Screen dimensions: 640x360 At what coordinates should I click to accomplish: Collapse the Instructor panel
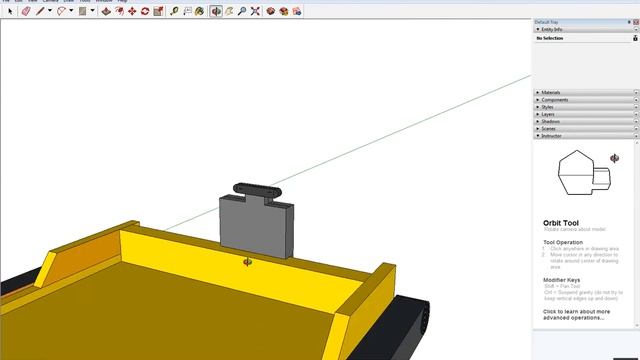(538, 136)
